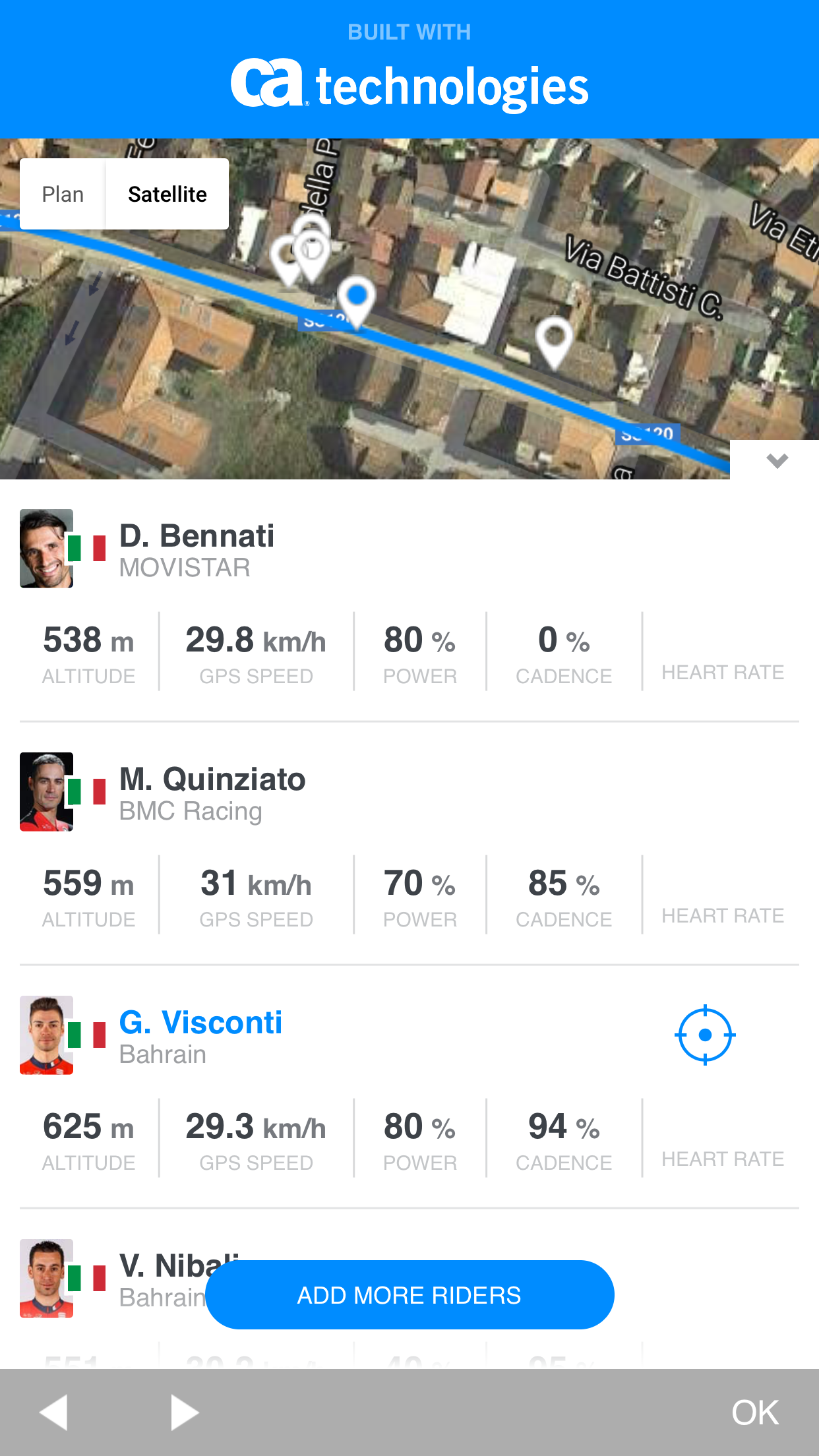Collapse the map with the chevron arrow
This screenshot has height=1456, width=819.
point(777,460)
